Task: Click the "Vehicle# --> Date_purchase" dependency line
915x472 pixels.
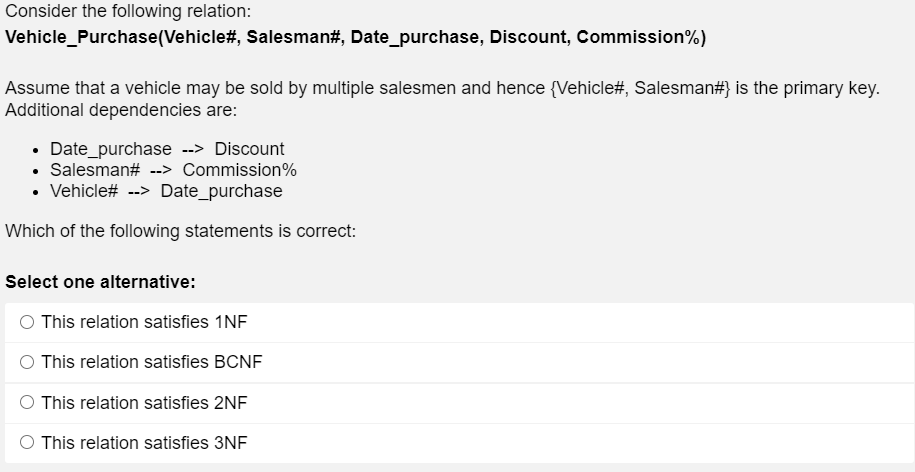Action: pyautogui.click(x=166, y=190)
